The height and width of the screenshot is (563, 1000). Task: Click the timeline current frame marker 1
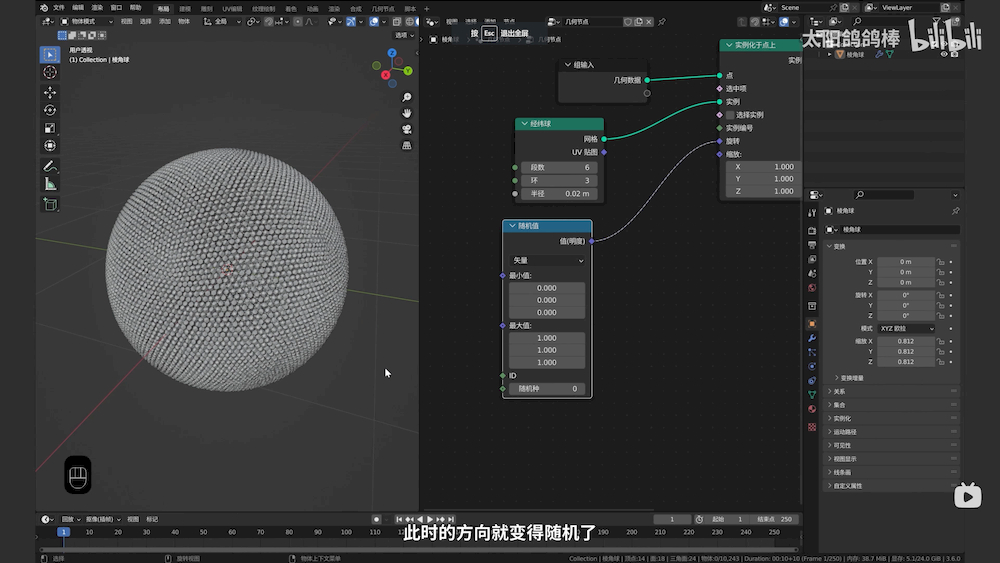coord(63,532)
